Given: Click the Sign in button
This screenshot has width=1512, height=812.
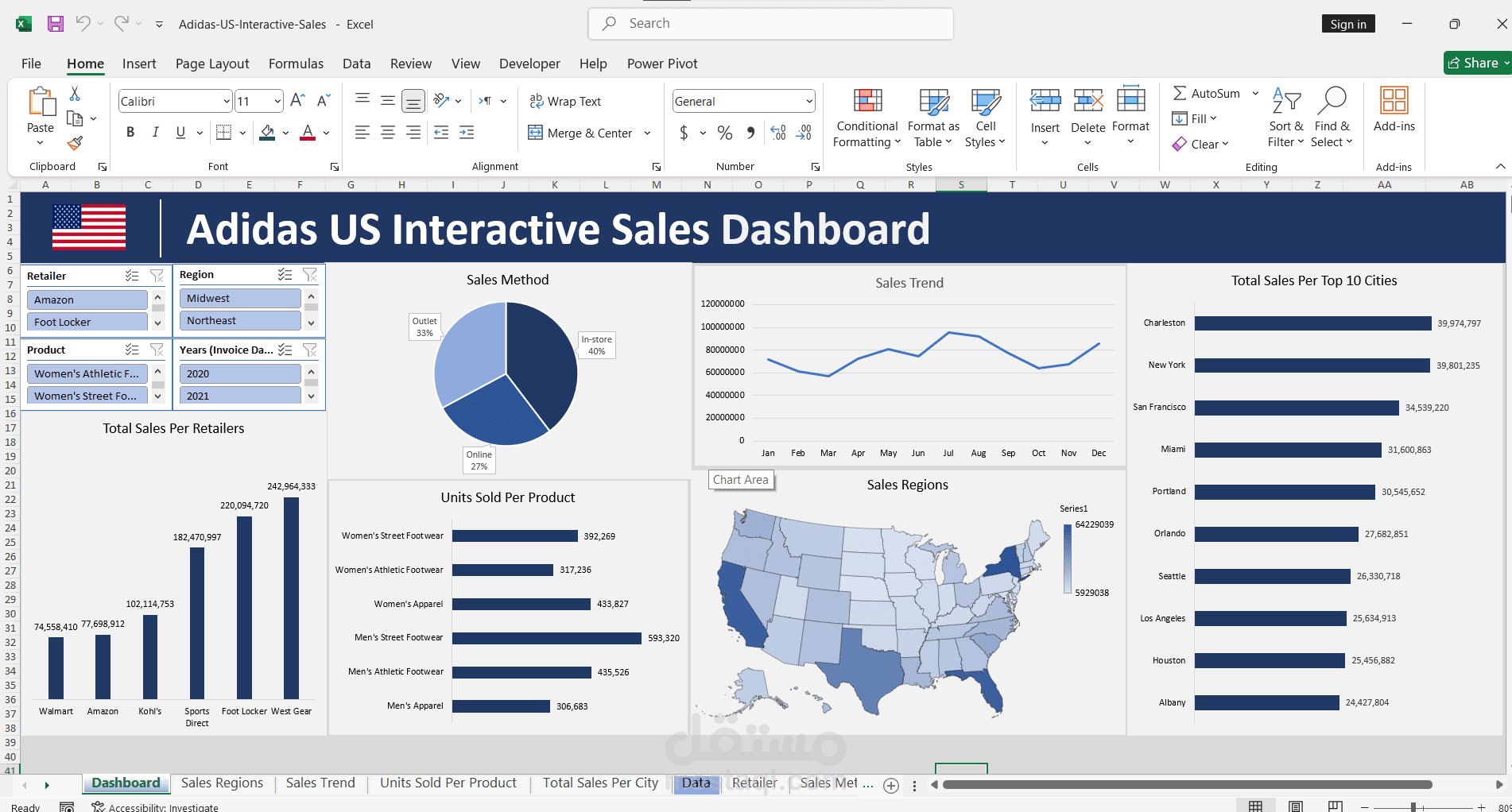Looking at the screenshot, I should (1348, 24).
